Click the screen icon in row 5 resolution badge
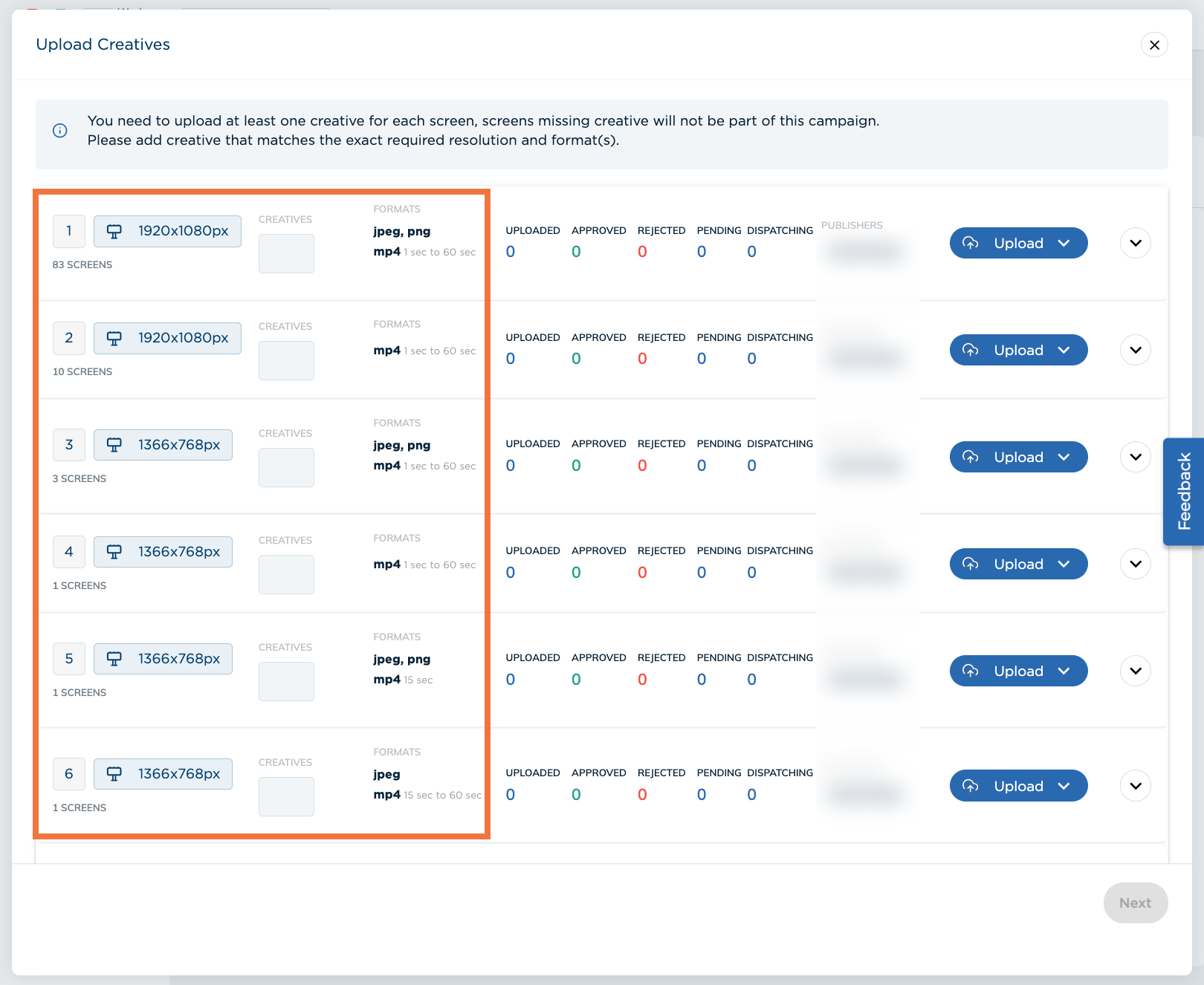The image size is (1204, 985). pos(114,659)
